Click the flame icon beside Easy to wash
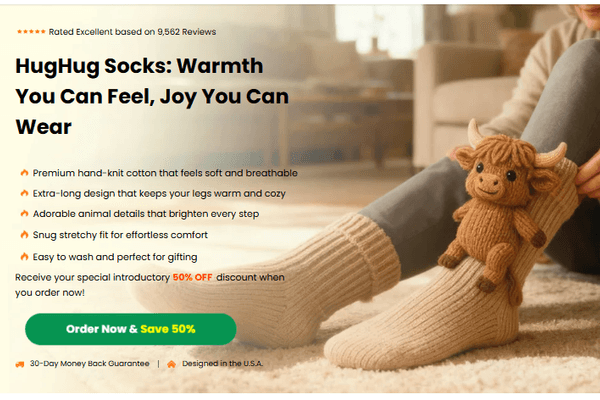Viewport: 600px width, 400px height. (x=24, y=256)
